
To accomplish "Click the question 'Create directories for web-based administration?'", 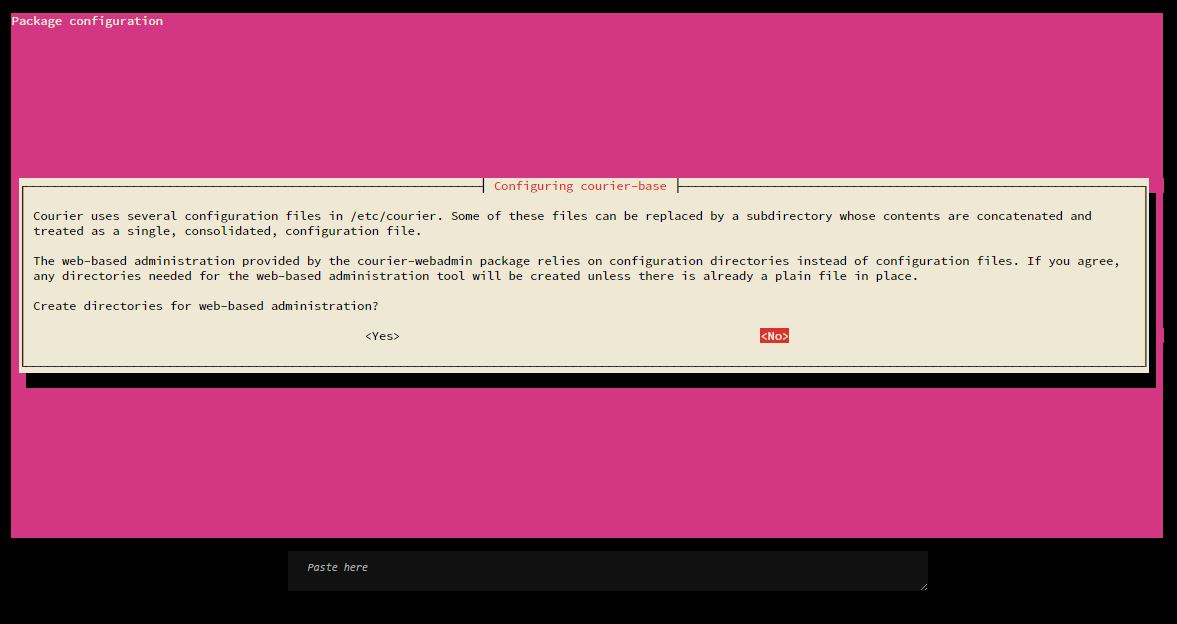I will click(x=206, y=306).
